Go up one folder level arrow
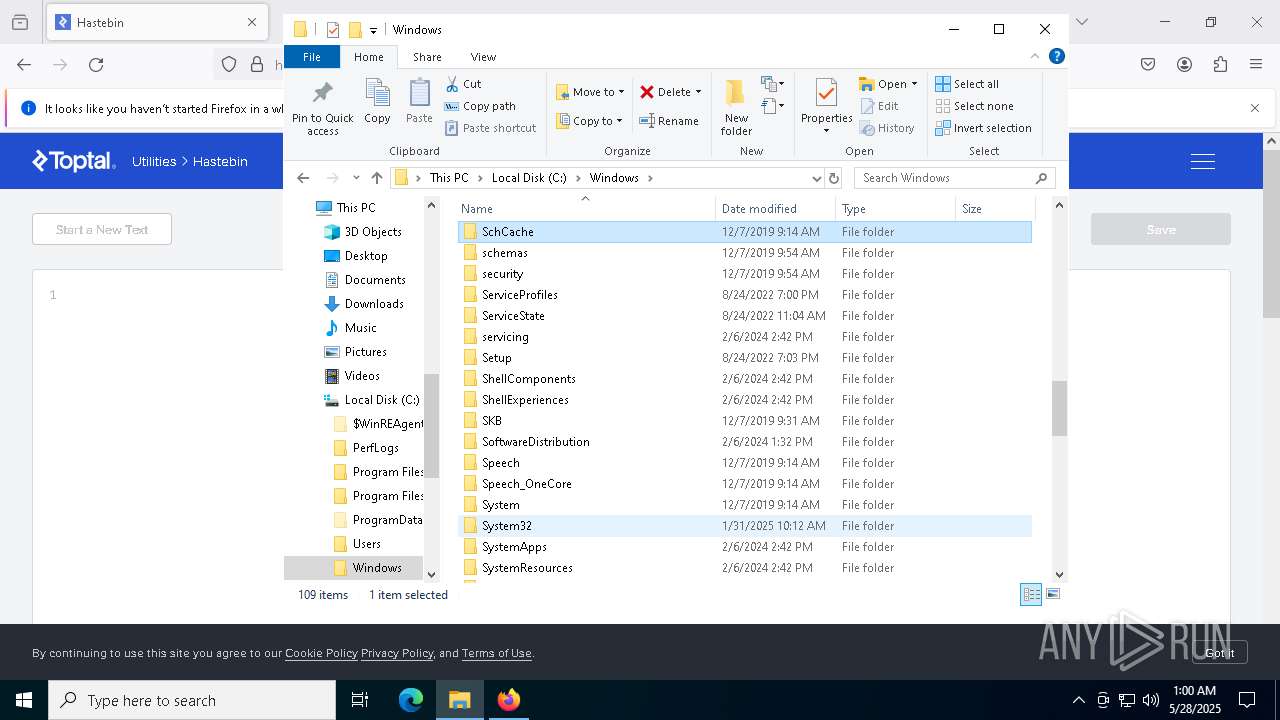This screenshot has width=1280, height=720. [x=377, y=178]
